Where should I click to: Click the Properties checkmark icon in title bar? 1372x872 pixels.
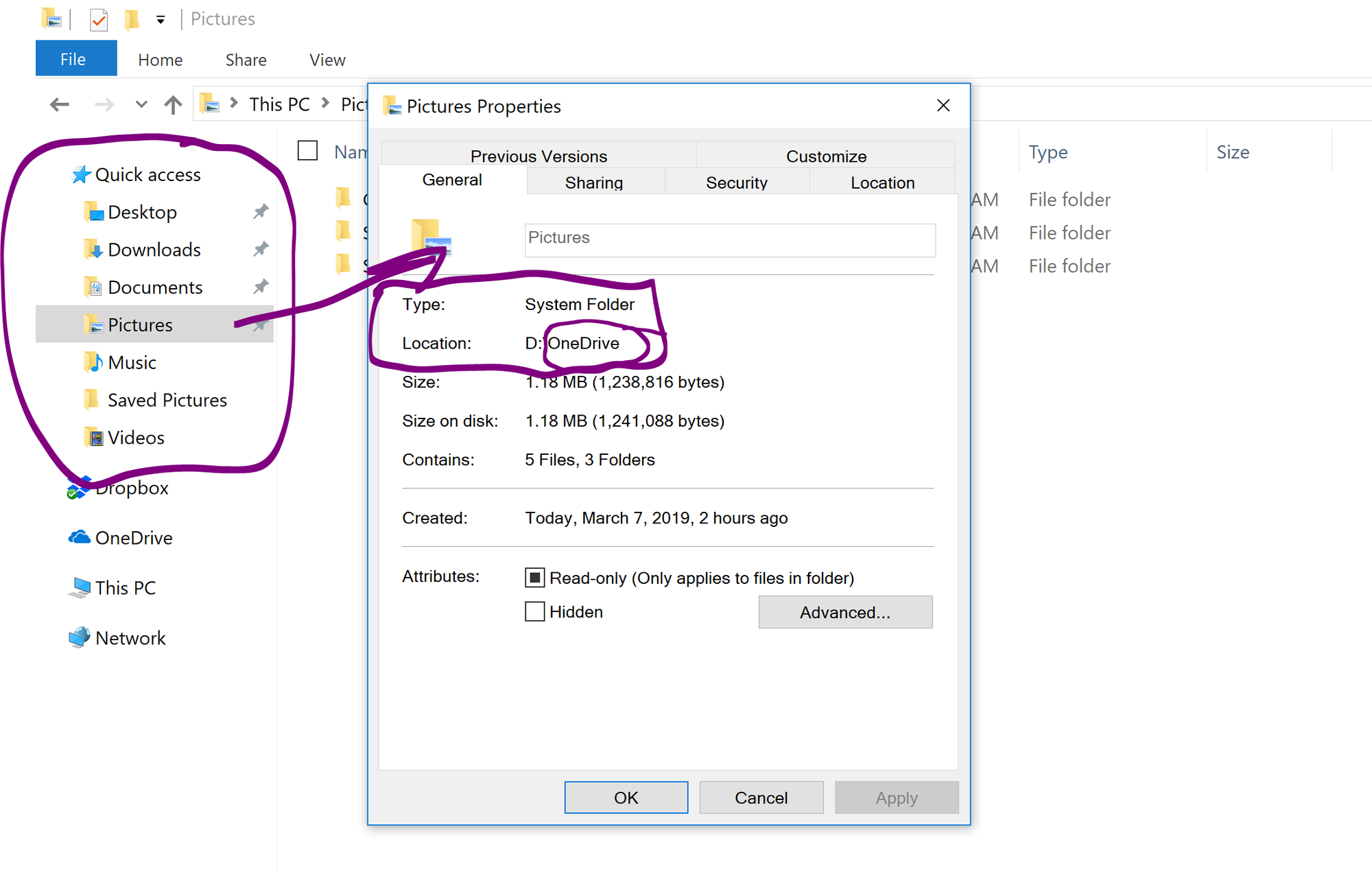(x=99, y=20)
